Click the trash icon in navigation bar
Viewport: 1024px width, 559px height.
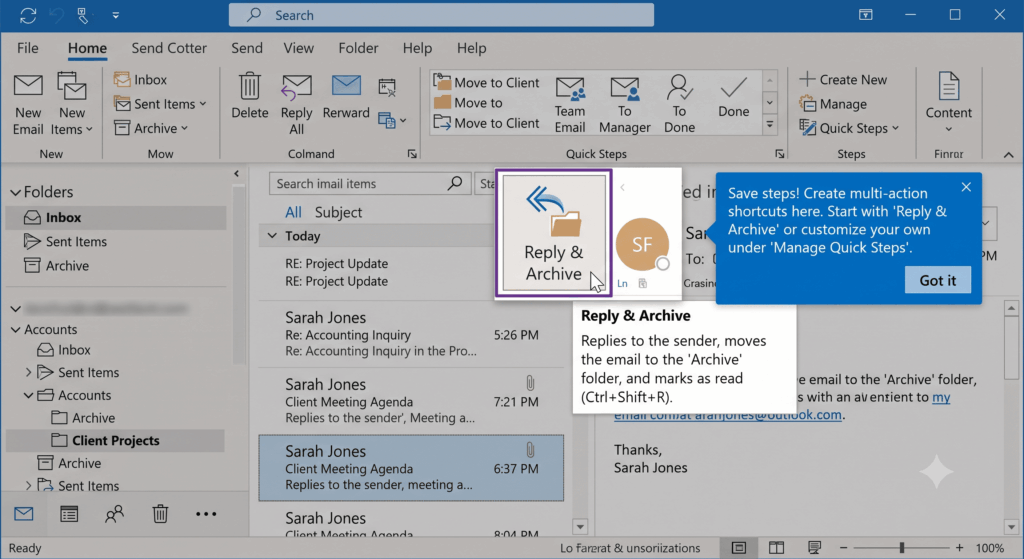(x=160, y=514)
